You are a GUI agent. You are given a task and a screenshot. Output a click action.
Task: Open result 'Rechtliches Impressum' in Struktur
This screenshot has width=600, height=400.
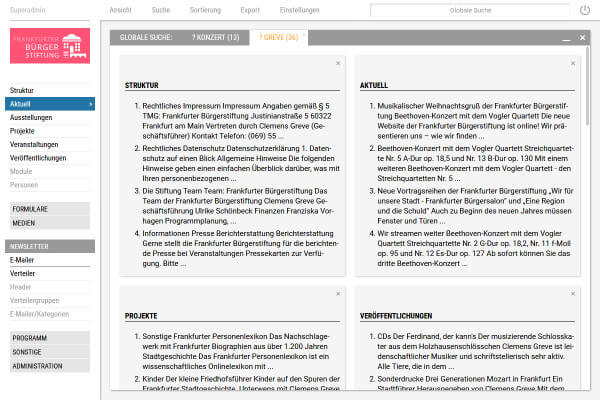click(237, 121)
